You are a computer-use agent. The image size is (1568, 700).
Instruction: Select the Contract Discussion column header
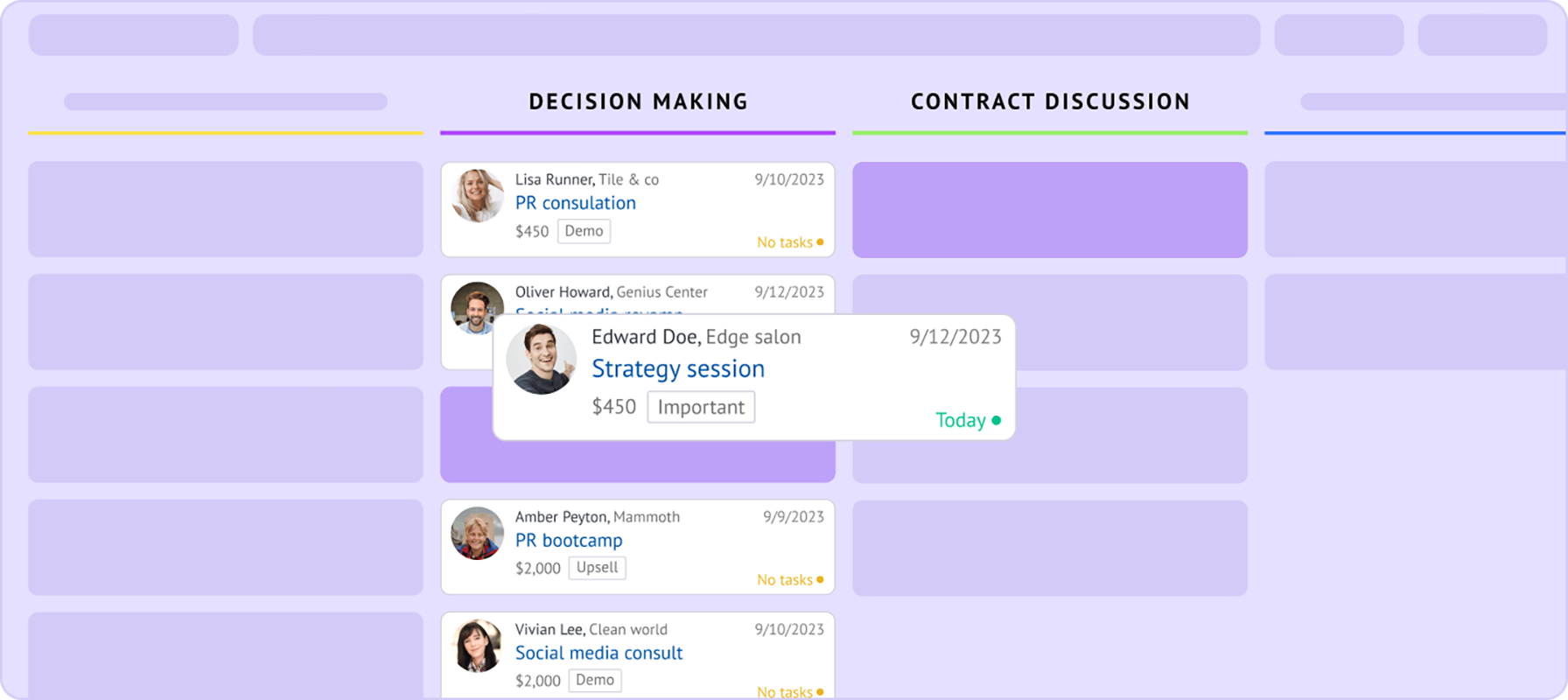click(1050, 101)
